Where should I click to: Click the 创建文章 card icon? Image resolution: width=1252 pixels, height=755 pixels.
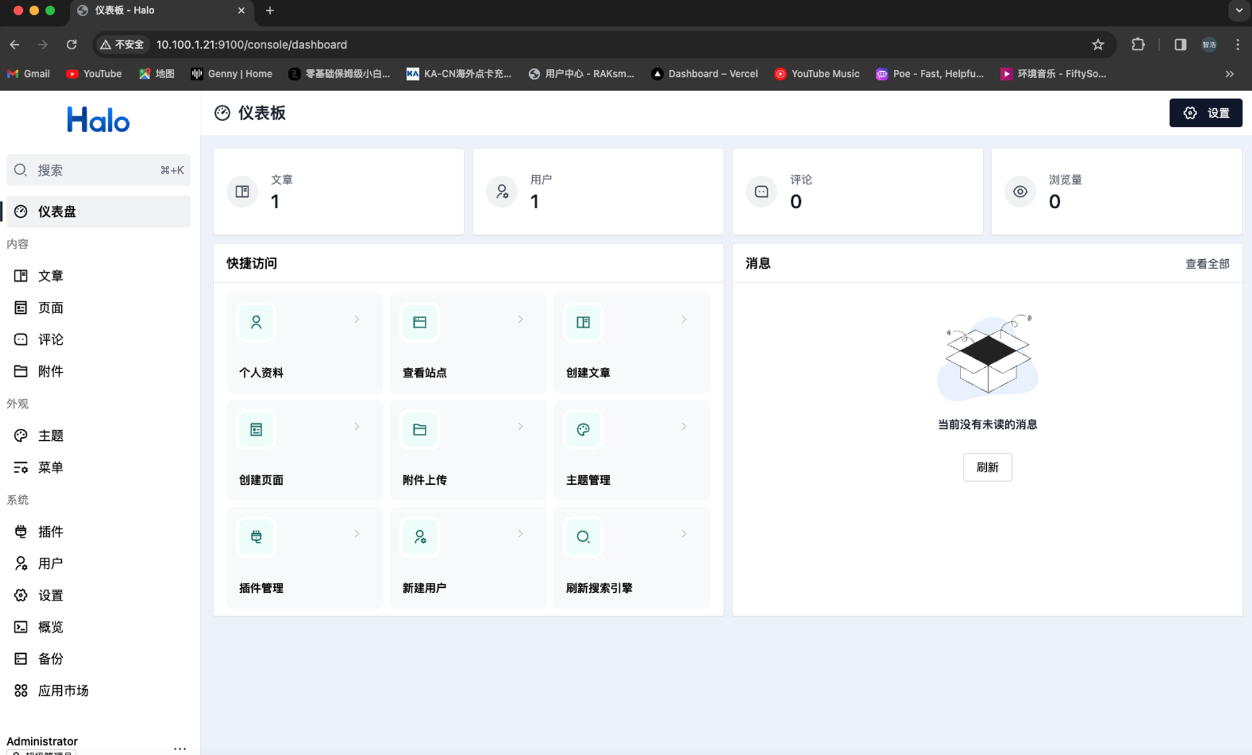tap(583, 322)
